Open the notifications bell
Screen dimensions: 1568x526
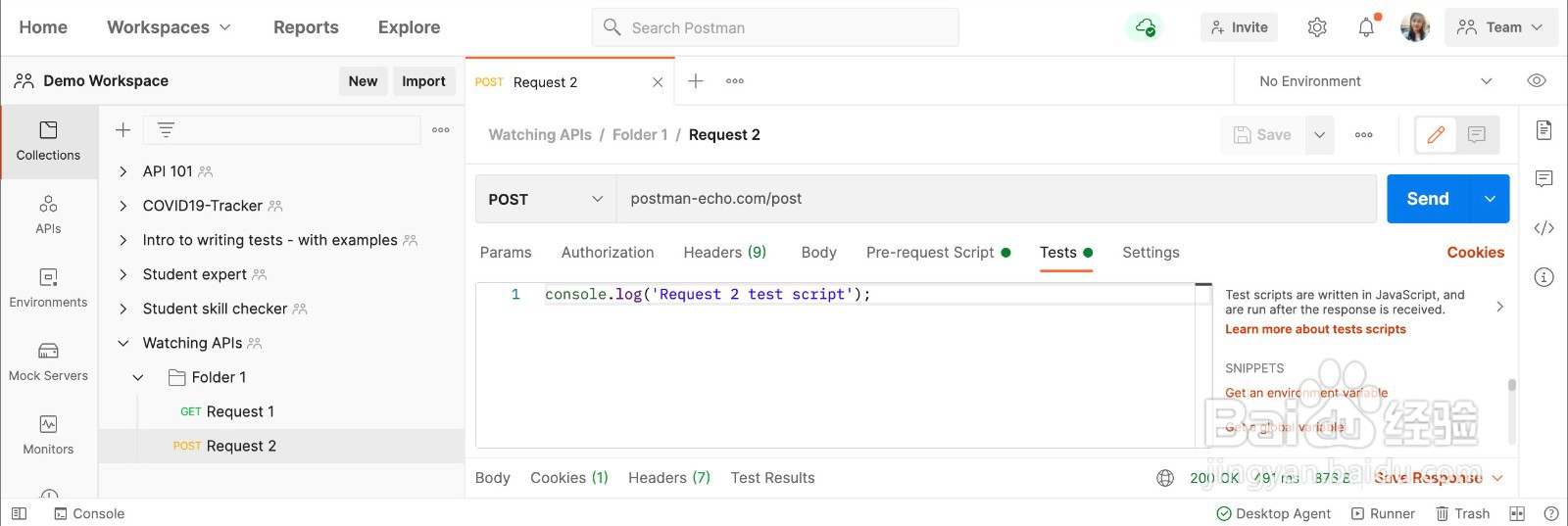(x=1366, y=27)
